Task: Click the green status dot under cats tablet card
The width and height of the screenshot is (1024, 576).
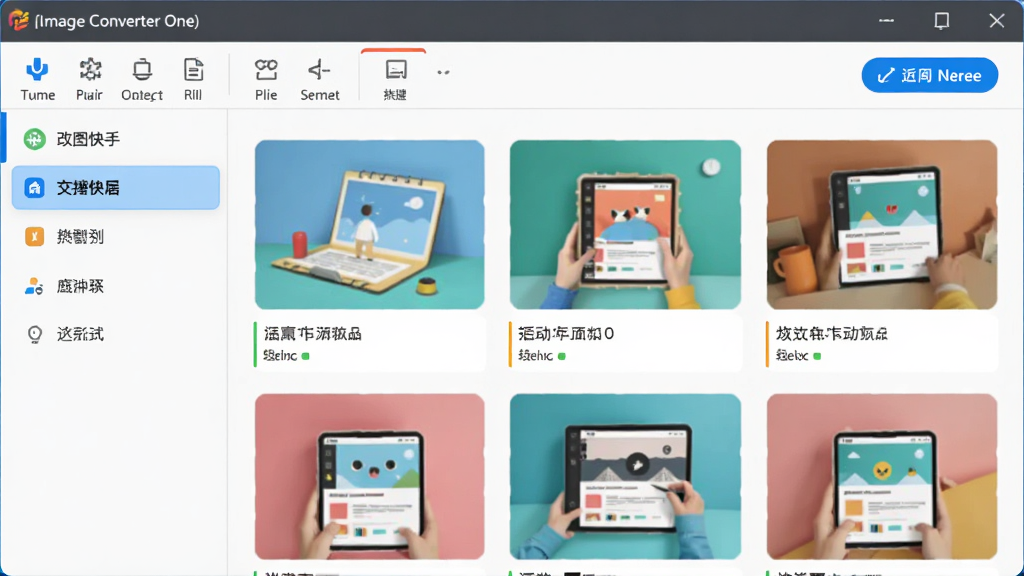Action: [562, 356]
